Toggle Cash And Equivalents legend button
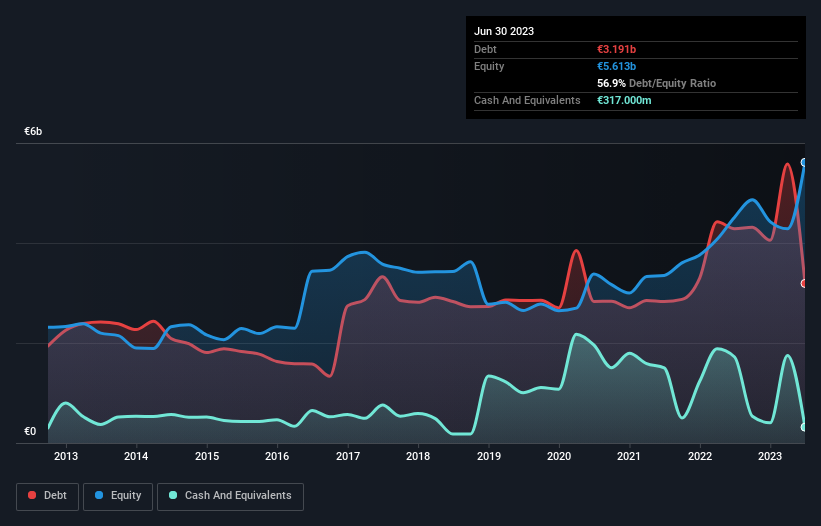 [230, 496]
